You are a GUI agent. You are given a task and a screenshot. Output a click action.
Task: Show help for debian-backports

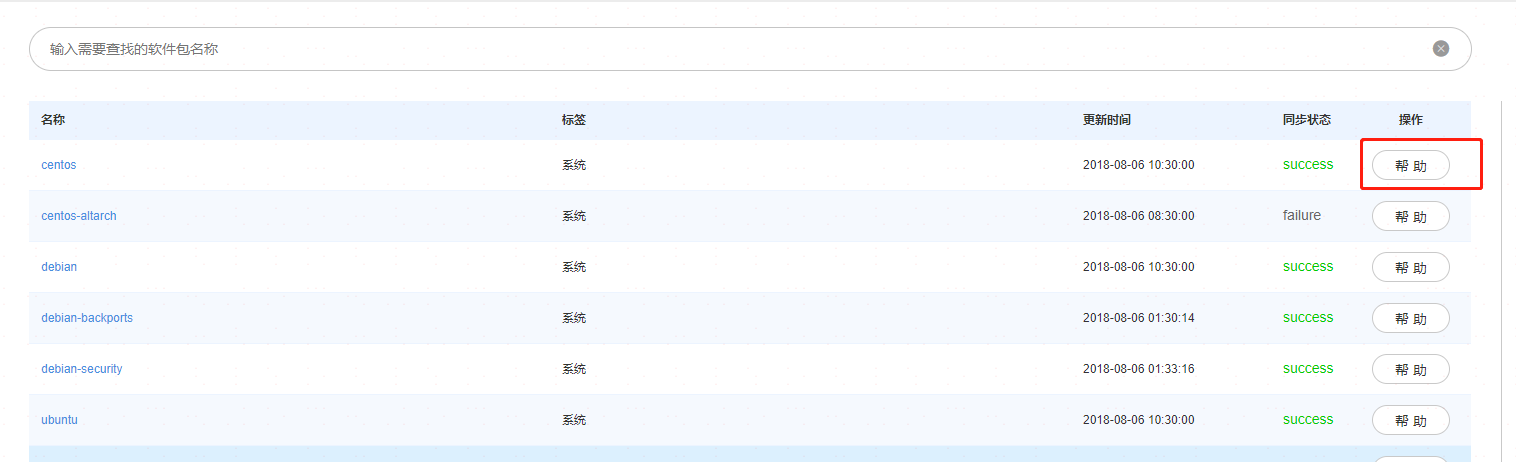[x=1410, y=318]
